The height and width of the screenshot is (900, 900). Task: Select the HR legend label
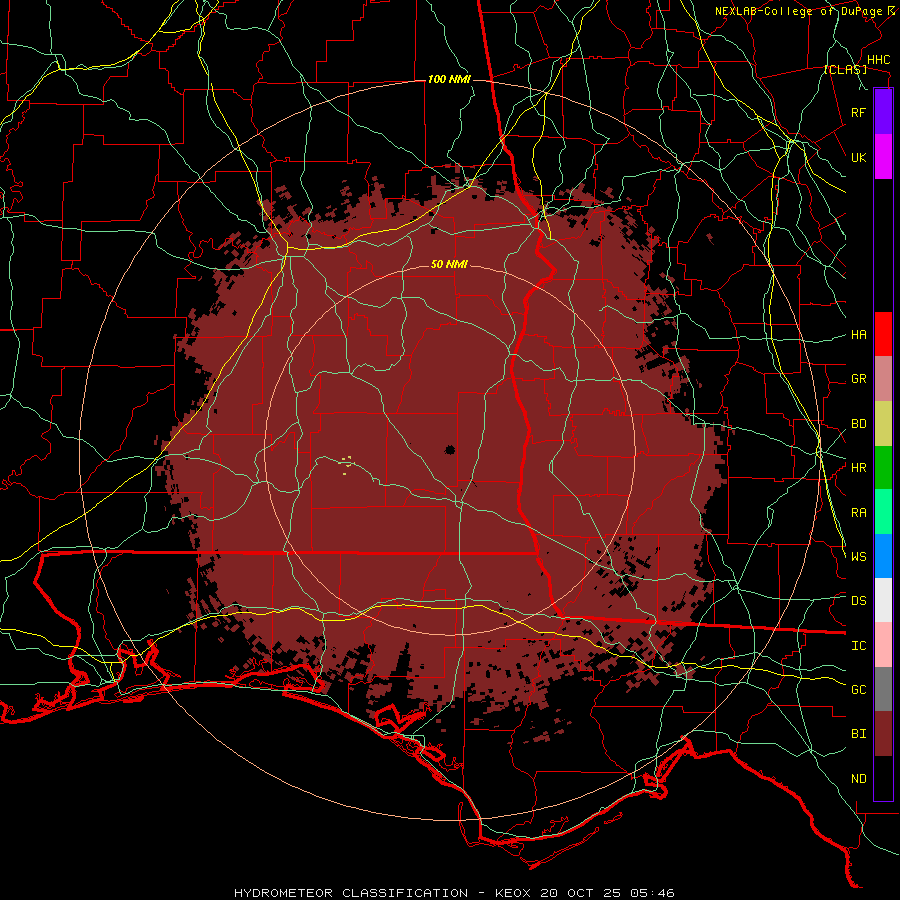[x=859, y=468]
